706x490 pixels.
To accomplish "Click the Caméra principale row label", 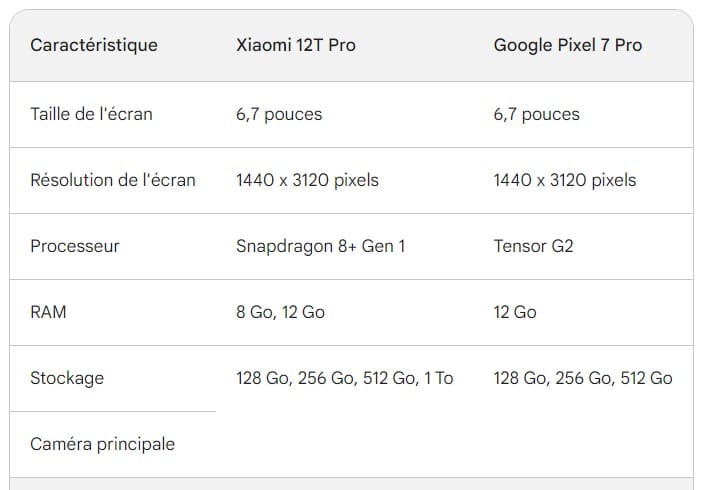I will [103, 444].
